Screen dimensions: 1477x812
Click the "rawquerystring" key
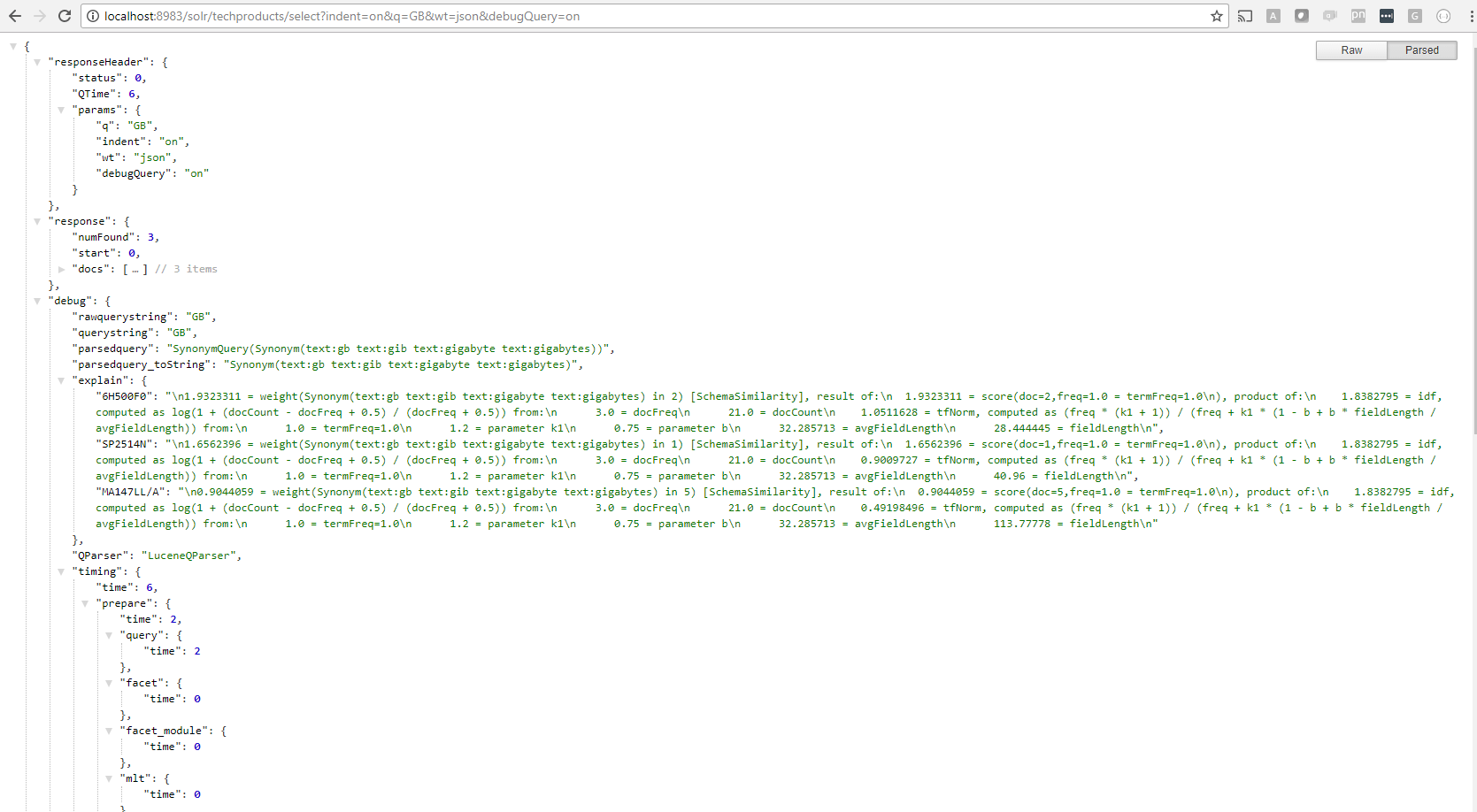point(122,317)
